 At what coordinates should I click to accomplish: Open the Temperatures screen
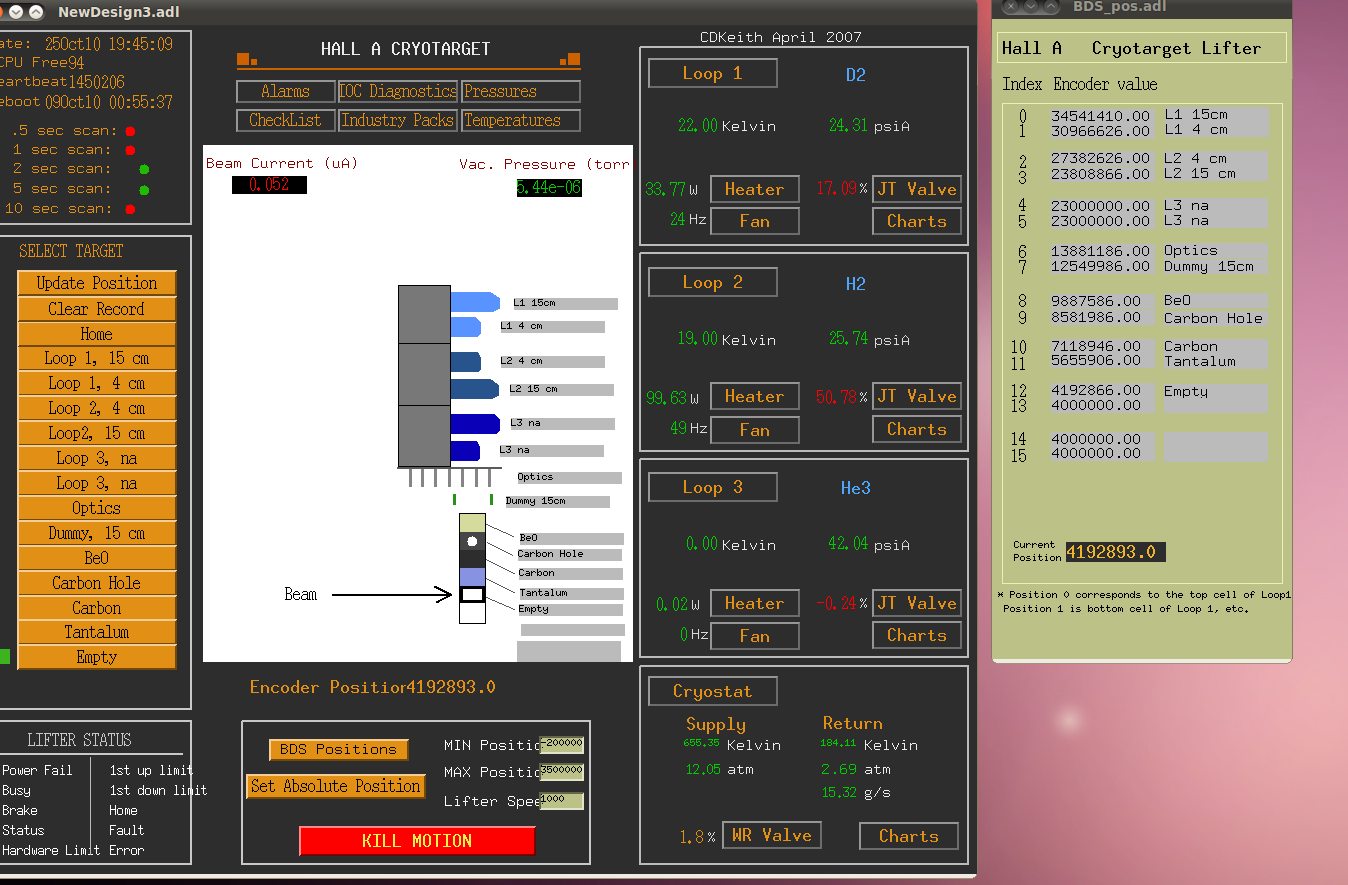click(521, 120)
